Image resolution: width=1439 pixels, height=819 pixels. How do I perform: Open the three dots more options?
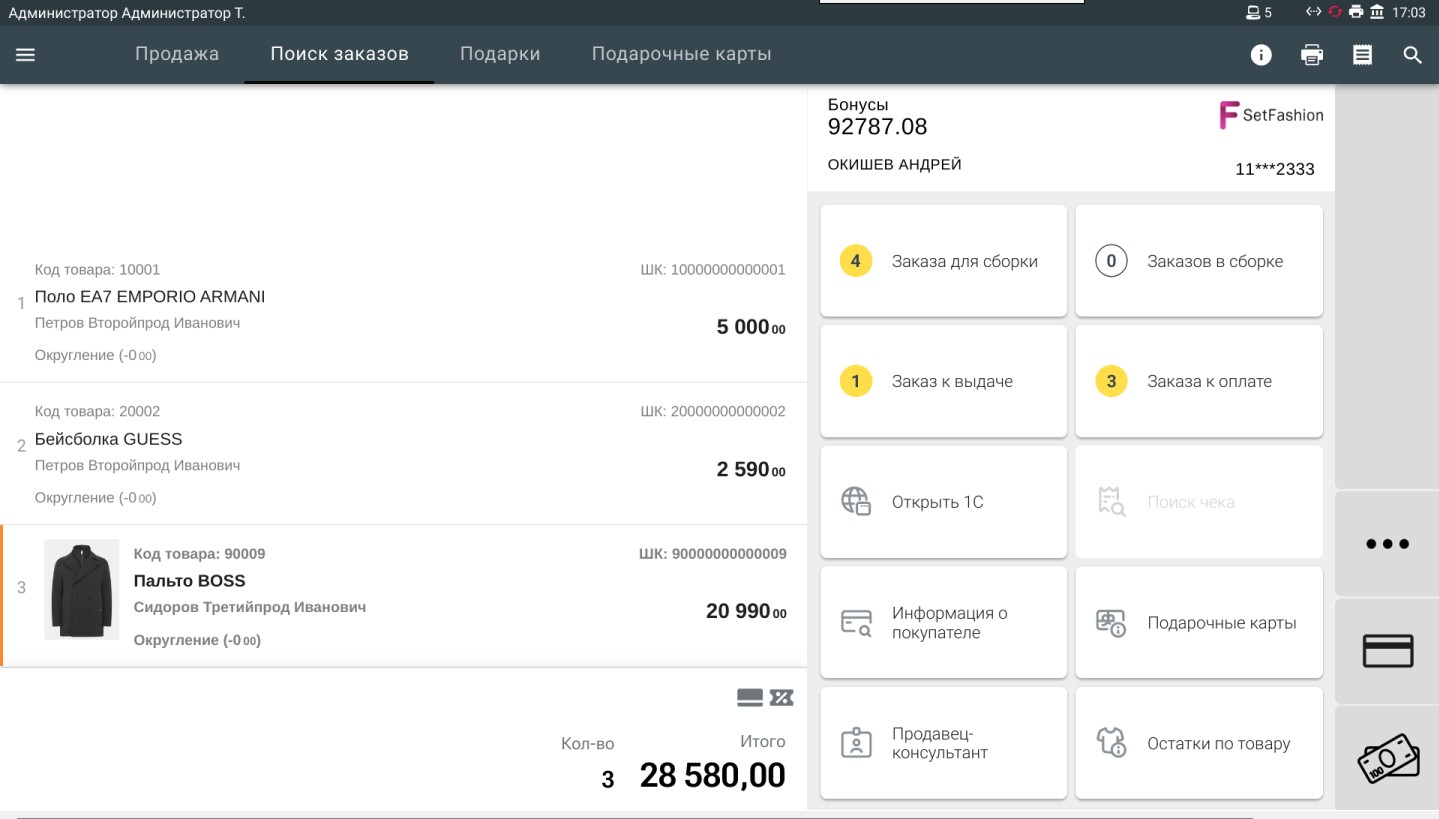tap(1387, 544)
